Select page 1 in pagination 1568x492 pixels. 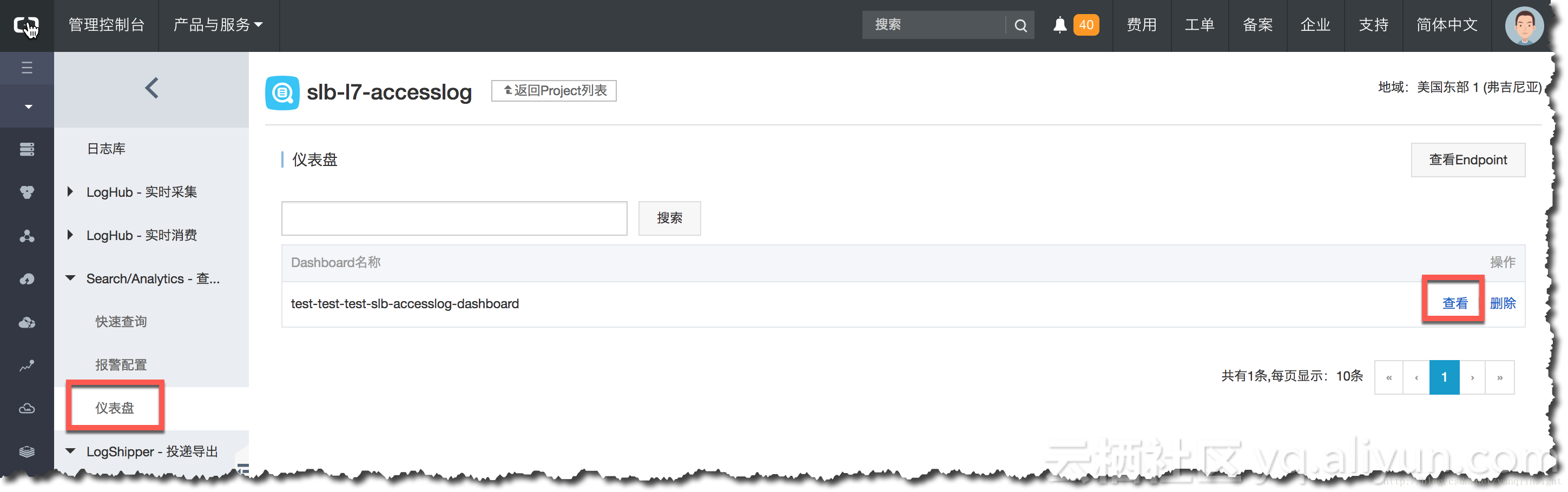tap(1444, 378)
